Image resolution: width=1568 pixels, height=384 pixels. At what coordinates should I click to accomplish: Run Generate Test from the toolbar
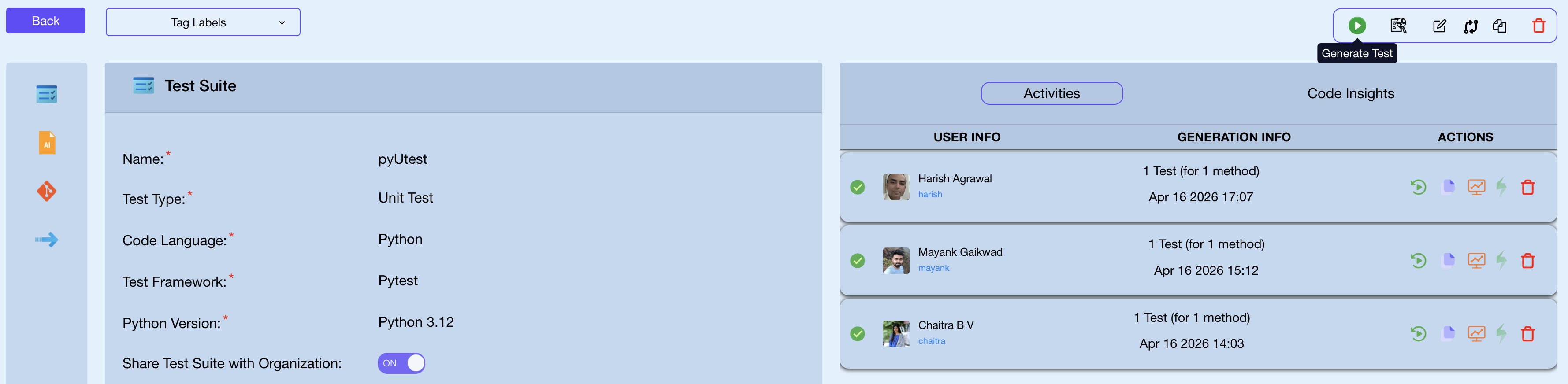1357,26
